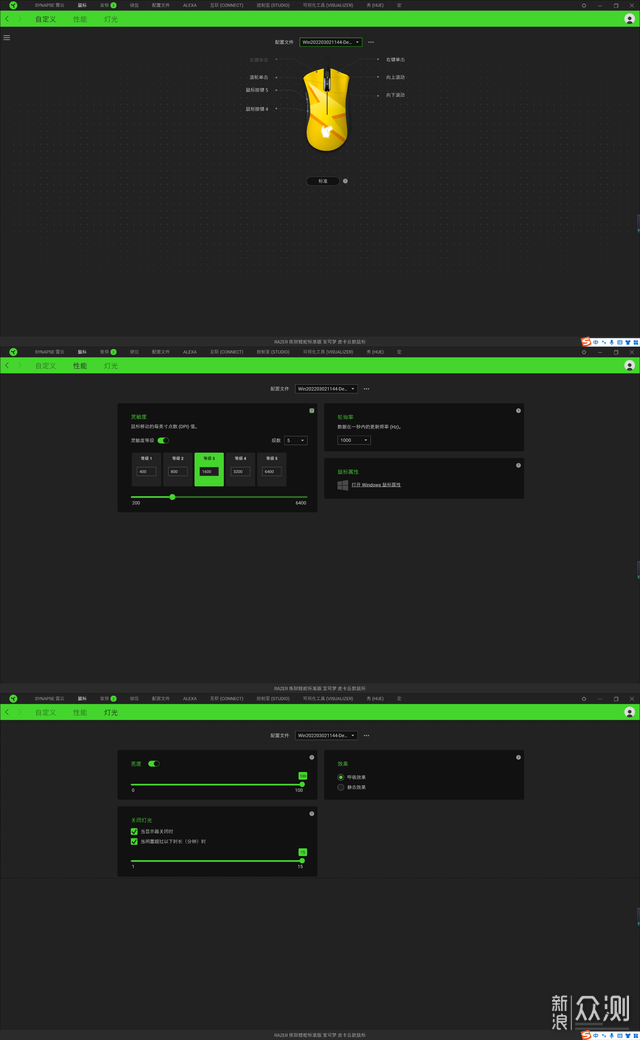Screen dimensions: 640x1040
Task: Click Razer logo icon in Customize window
Action: click(x=13, y=5)
